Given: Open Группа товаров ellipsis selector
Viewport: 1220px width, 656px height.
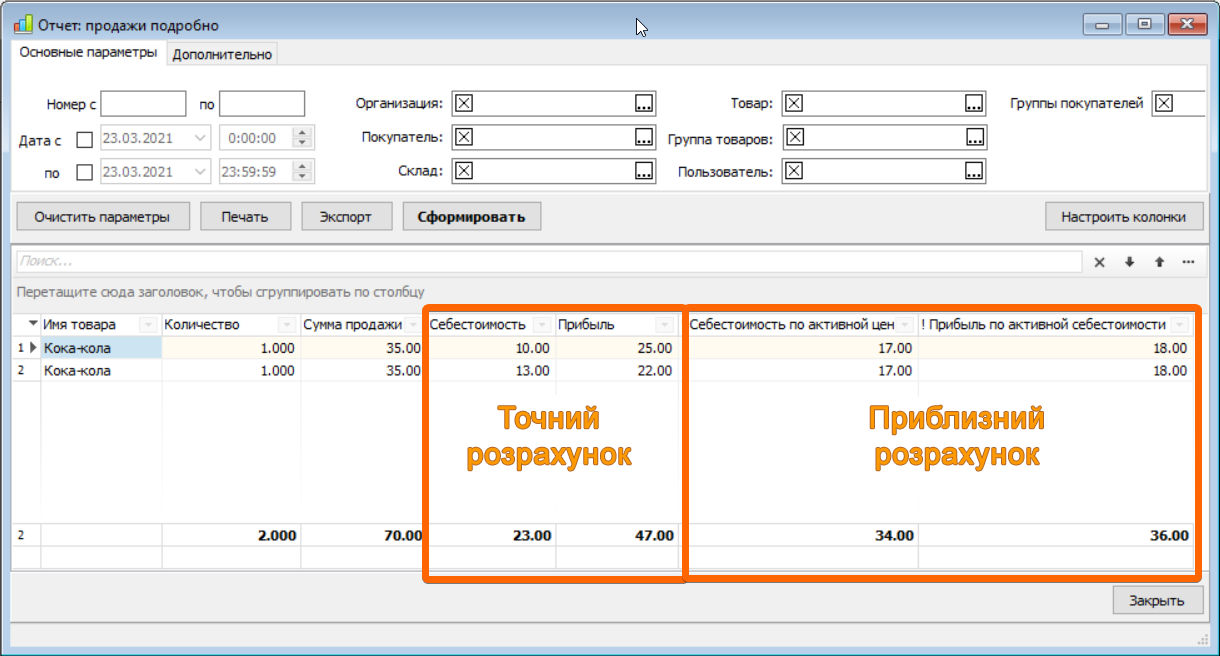Looking at the screenshot, I should (x=974, y=137).
